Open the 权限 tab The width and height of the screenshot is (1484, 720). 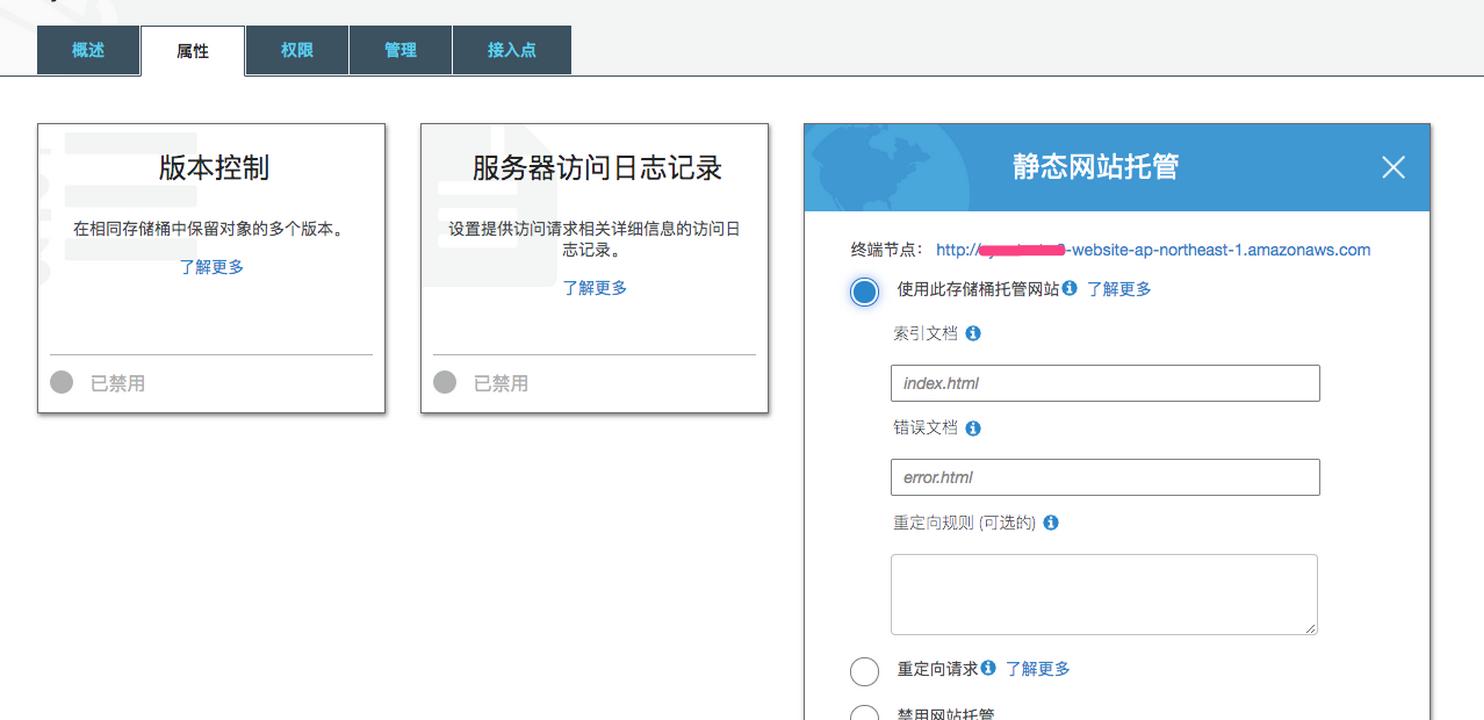[297, 50]
